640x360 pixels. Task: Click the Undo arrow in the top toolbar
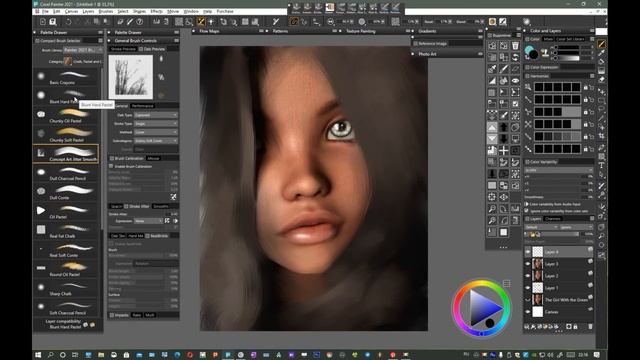click(69, 22)
